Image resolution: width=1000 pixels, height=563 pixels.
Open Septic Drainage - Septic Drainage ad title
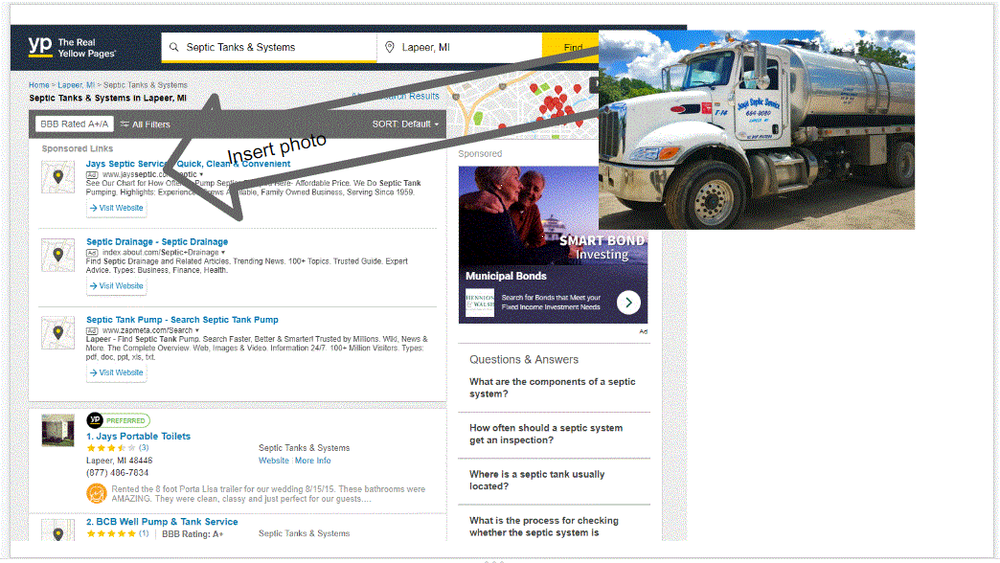click(157, 242)
